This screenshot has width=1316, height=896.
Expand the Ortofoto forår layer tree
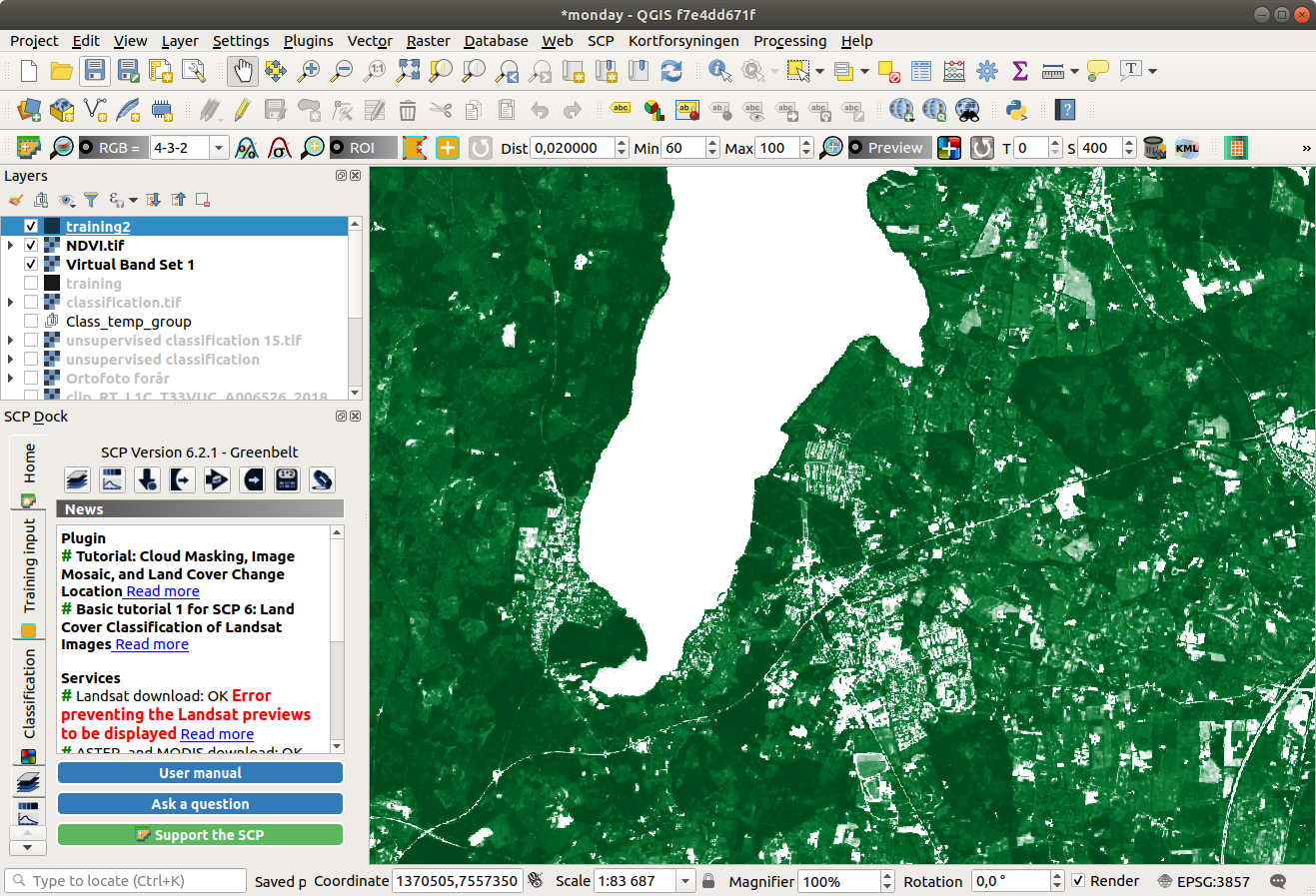pos(10,379)
